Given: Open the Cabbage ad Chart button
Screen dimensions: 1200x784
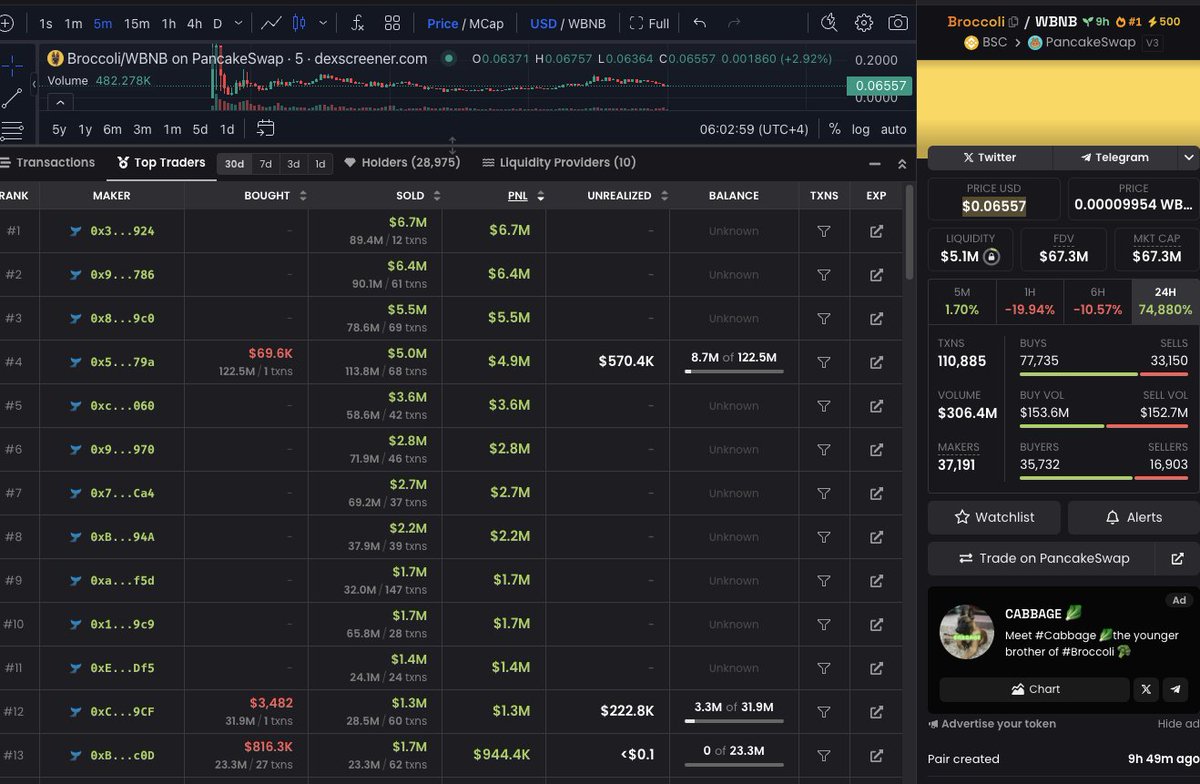Looking at the screenshot, I should pyautogui.click(x=1034, y=689).
